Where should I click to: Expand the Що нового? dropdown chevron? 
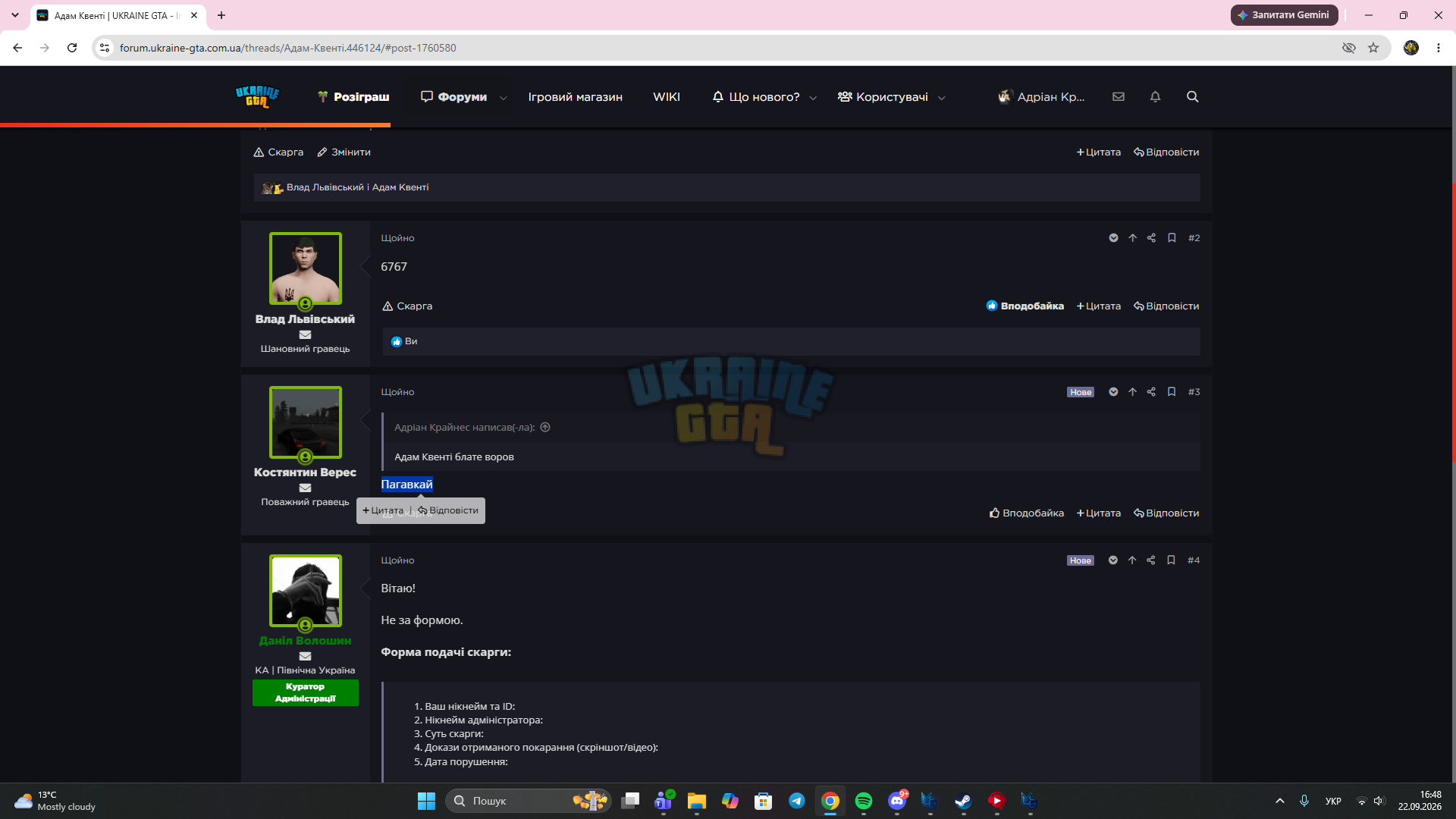point(813,98)
